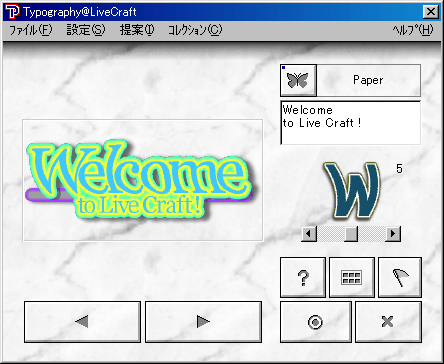
Task: Click the Welcome to Live Craft preview image
Action: click(143, 180)
